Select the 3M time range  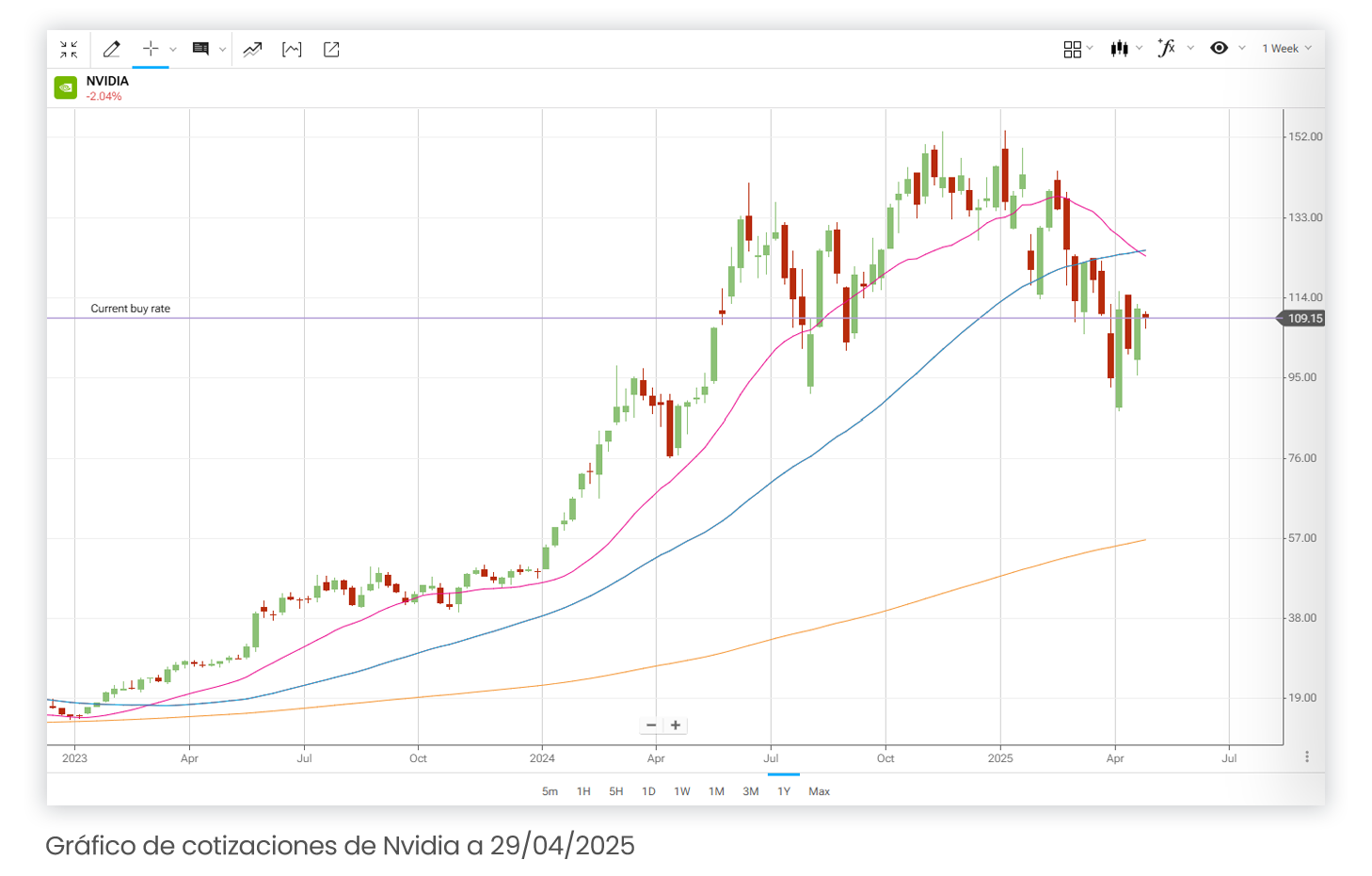[751, 791]
